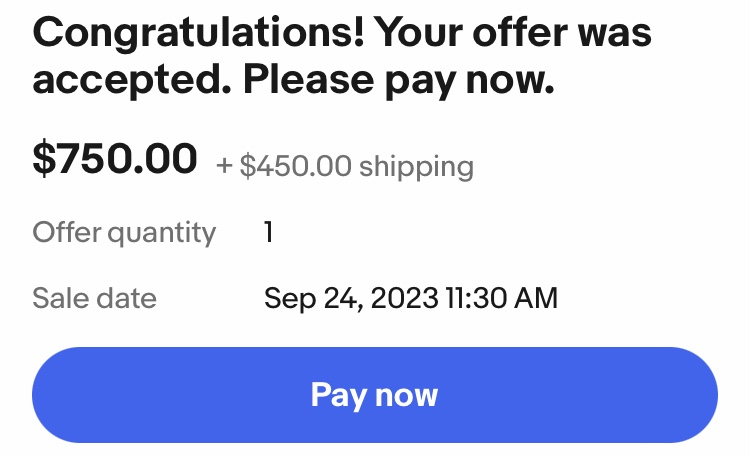Viewport: 750px width, 456px height.
Task: Click the 'Sale date' label
Action: click(94, 298)
